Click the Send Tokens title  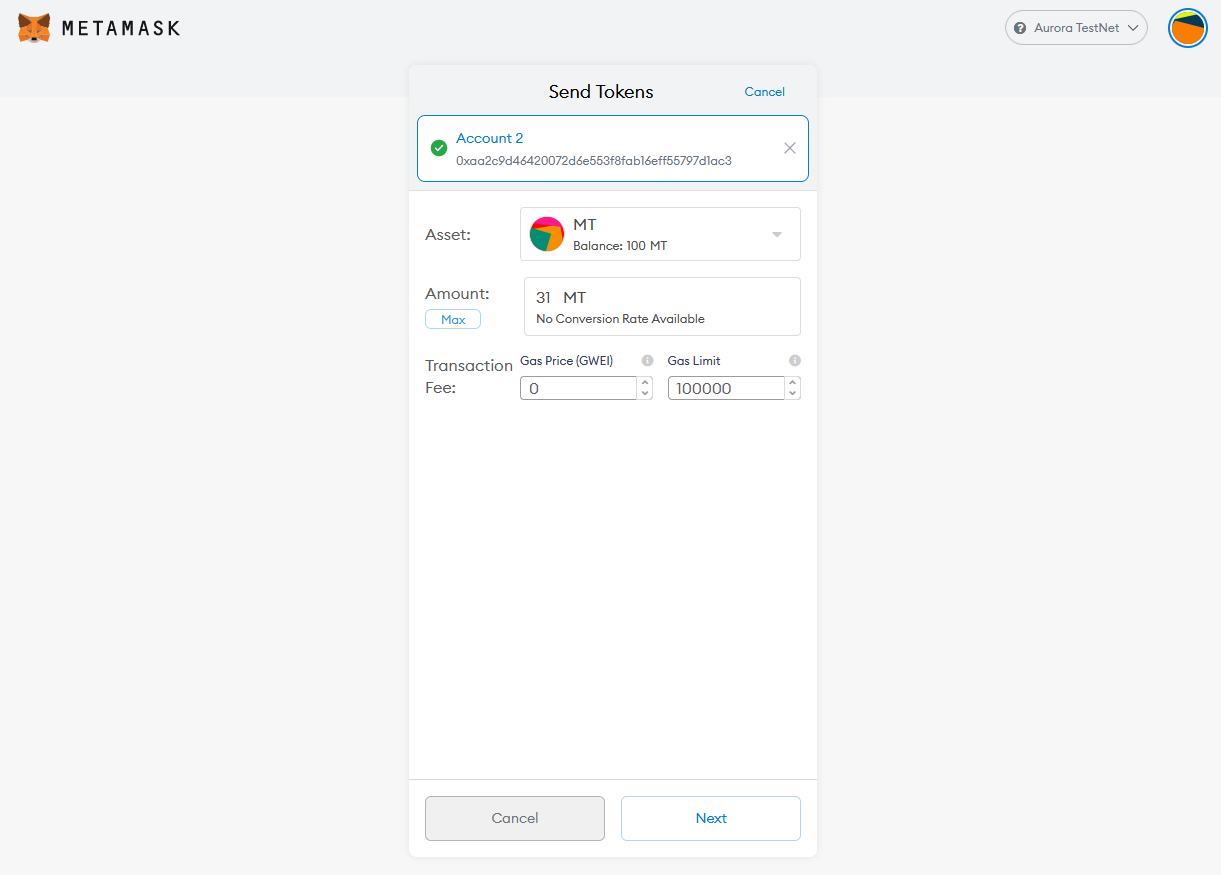coord(601,92)
